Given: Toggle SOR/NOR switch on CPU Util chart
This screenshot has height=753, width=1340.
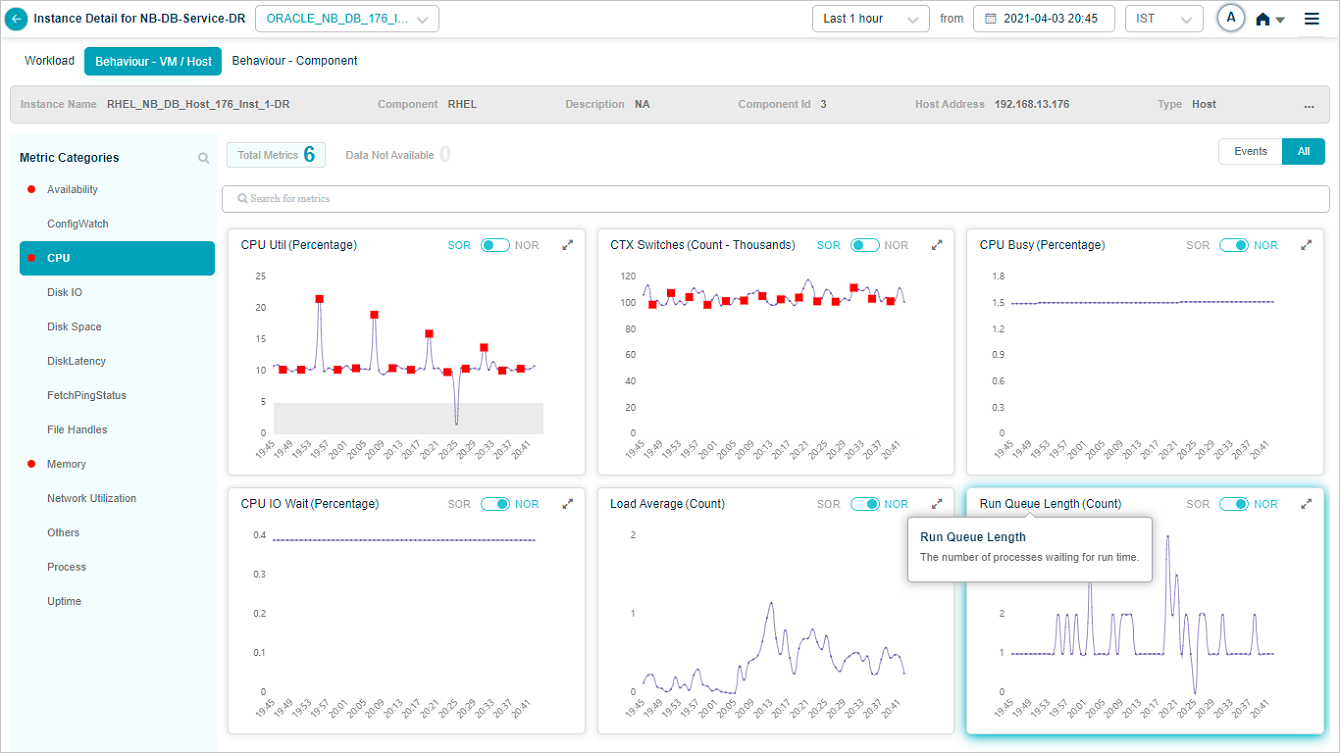Looking at the screenshot, I should point(495,245).
